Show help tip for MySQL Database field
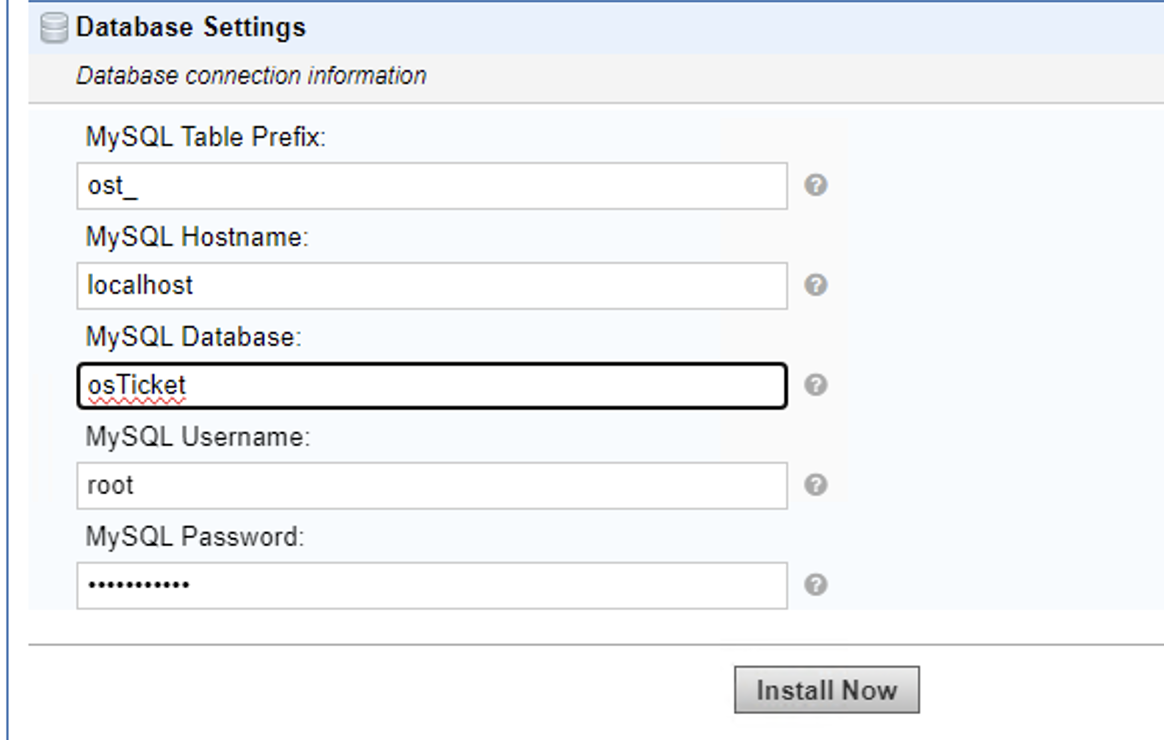 pos(815,386)
